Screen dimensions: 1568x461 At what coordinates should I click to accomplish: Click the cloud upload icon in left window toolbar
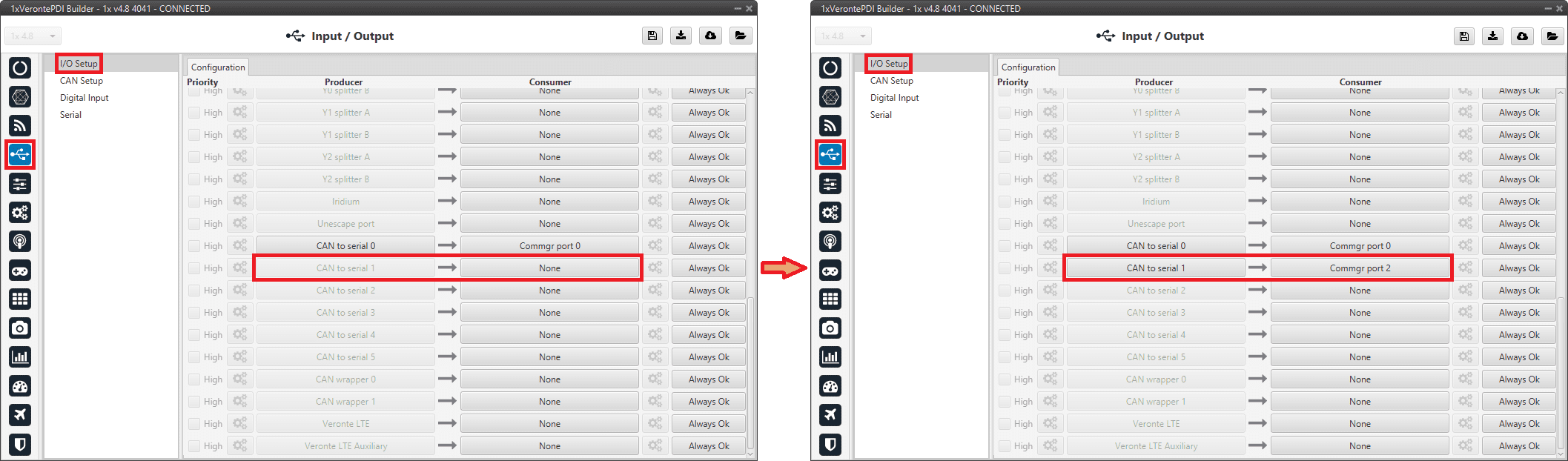(x=711, y=36)
